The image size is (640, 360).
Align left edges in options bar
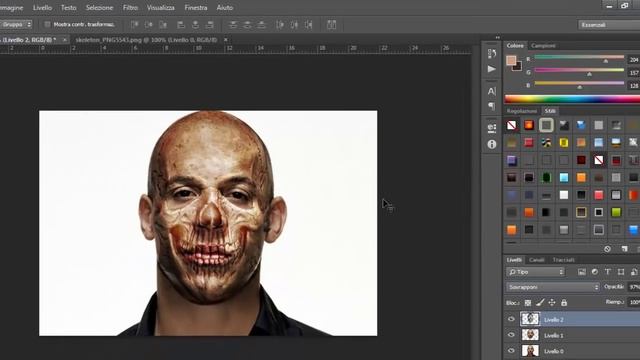[x=181, y=25]
